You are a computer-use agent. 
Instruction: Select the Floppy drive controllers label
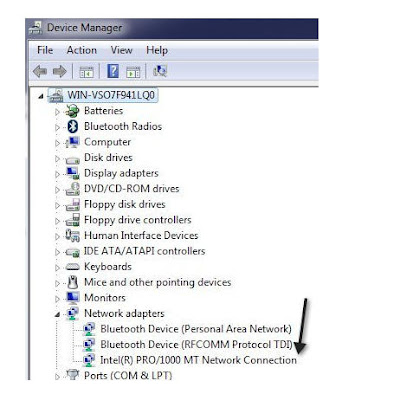coord(138,220)
